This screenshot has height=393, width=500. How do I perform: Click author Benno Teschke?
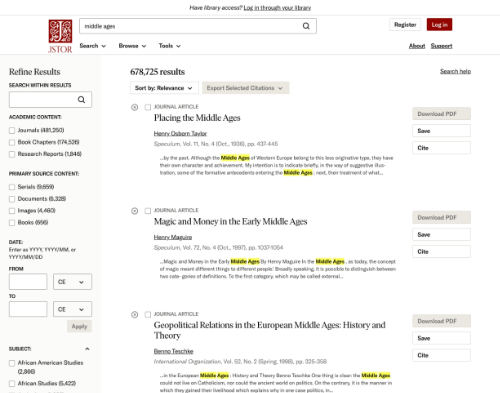(173, 351)
